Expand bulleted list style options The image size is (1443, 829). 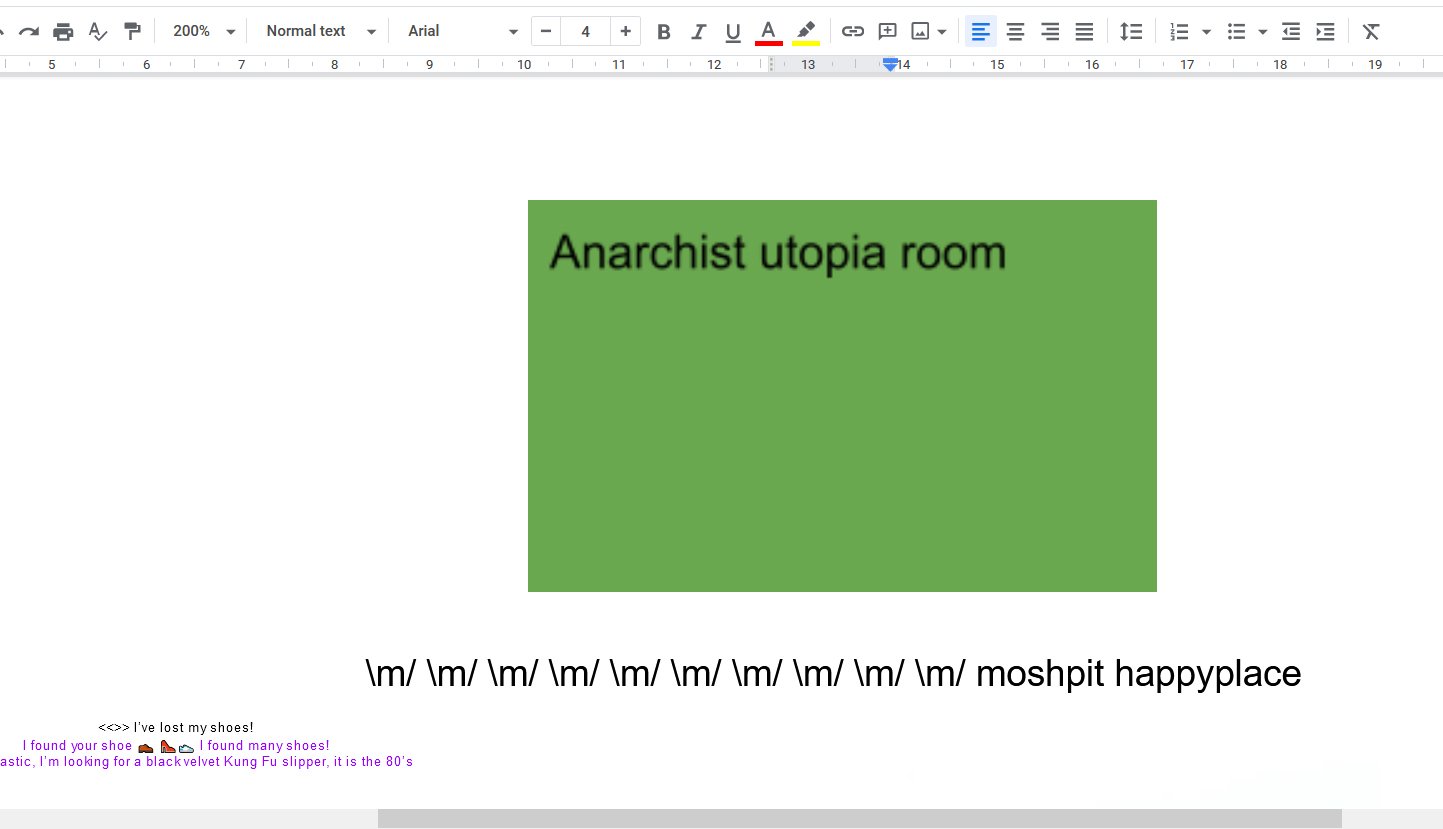tap(1262, 31)
